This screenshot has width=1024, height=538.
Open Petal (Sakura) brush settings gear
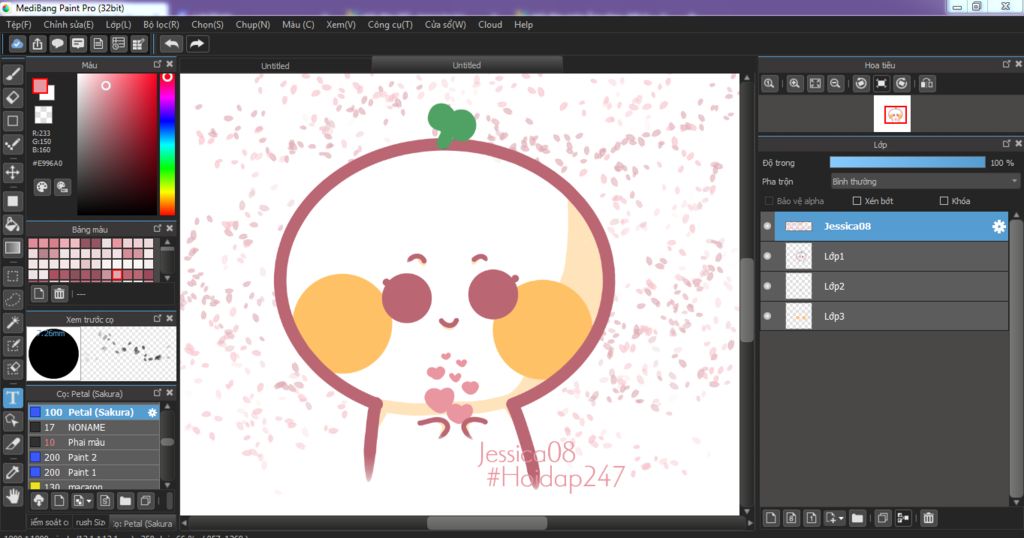click(152, 413)
